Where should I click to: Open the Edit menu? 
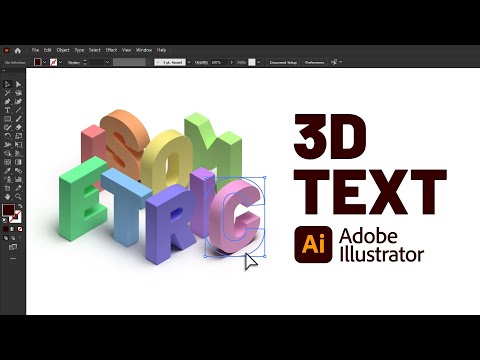(48, 50)
